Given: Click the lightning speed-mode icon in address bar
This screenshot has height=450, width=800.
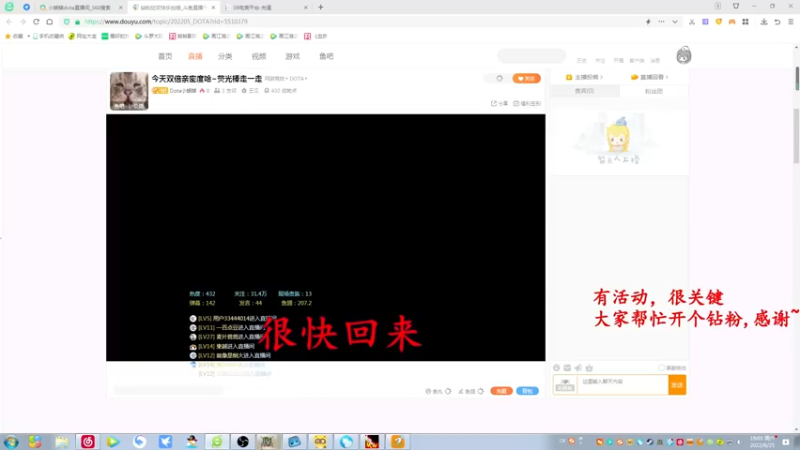Looking at the screenshot, I should (648, 22).
